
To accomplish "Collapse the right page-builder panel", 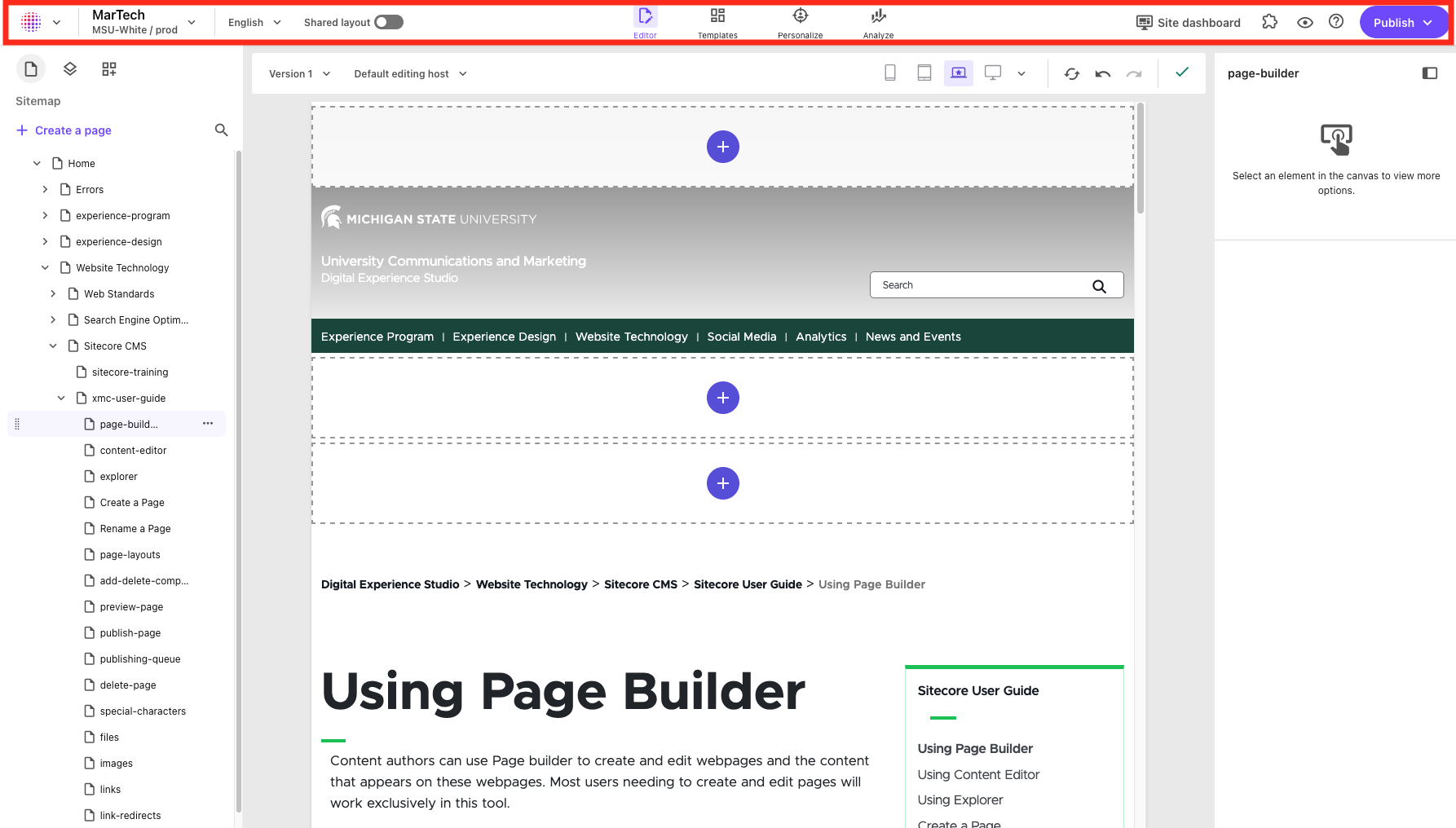I will (1430, 73).
